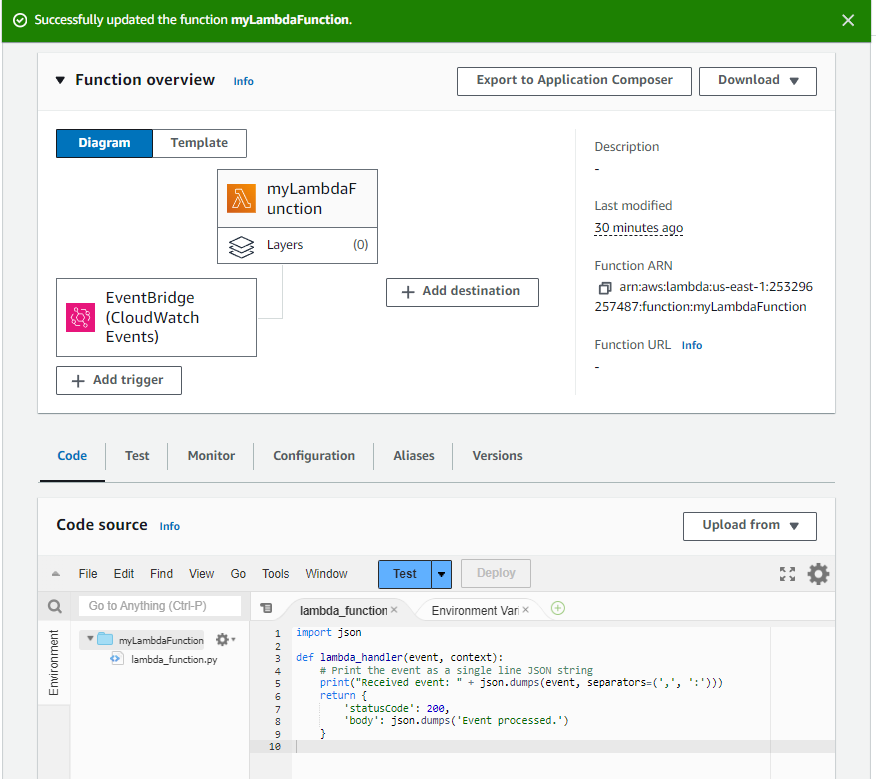Screen dimensions: 876x779
Task: Dismiss the success notification banner
Action: tap(848, 20)
